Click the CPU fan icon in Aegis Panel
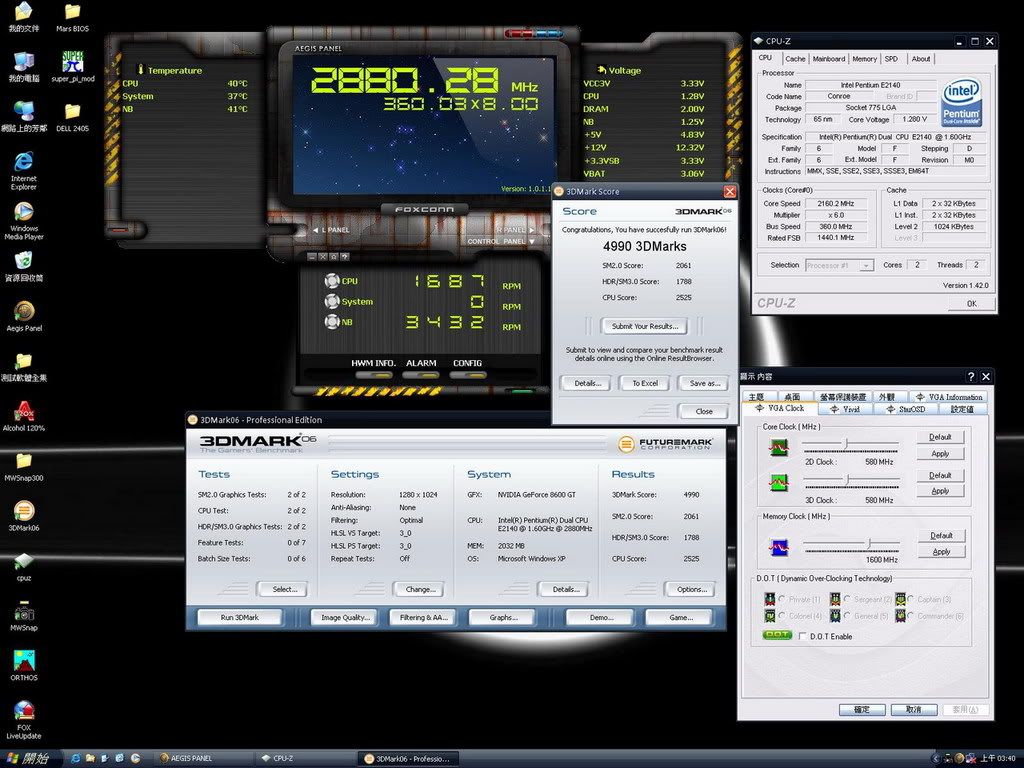This screenshot has height=768, width=1024. (332, 281)
